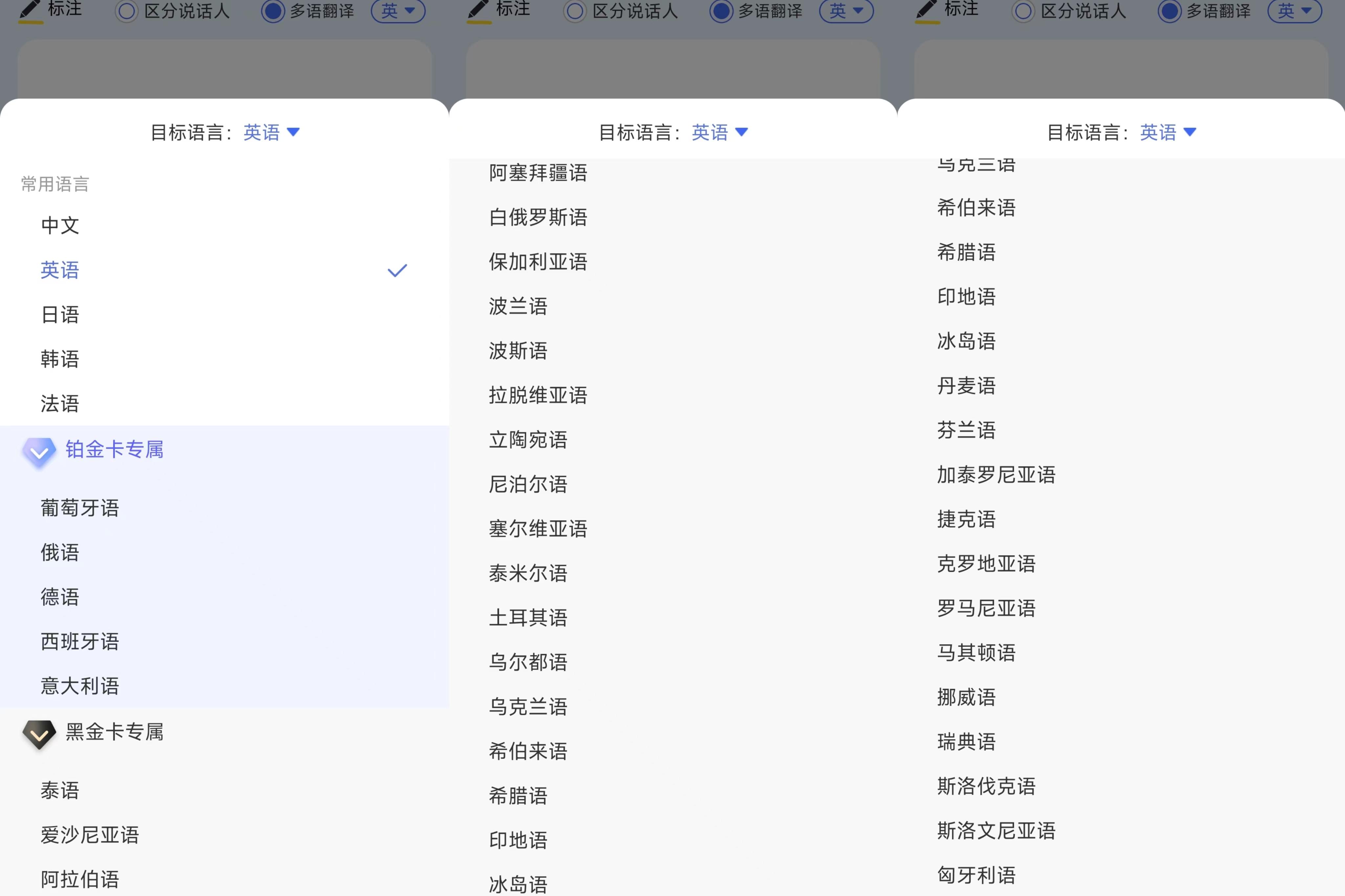The height and width of the screenshot is (896, 1345).
Task: Select 阿拉伯语 from the list
Action: pos(80,880)
